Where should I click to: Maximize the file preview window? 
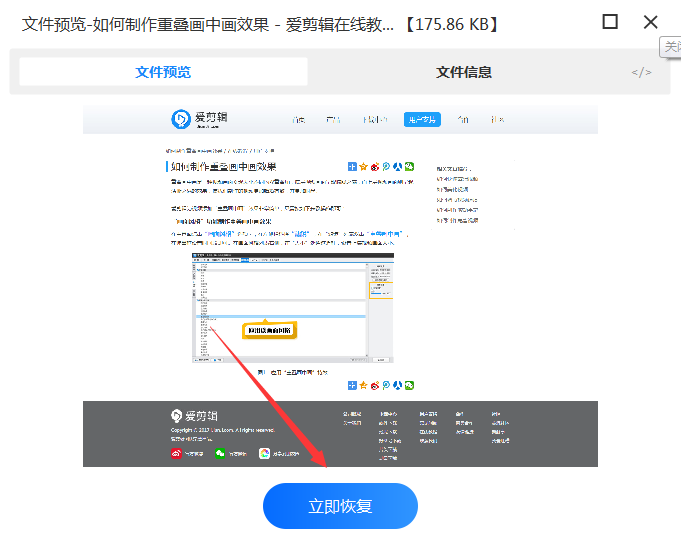pyautogui.click(x=610, y=22)
